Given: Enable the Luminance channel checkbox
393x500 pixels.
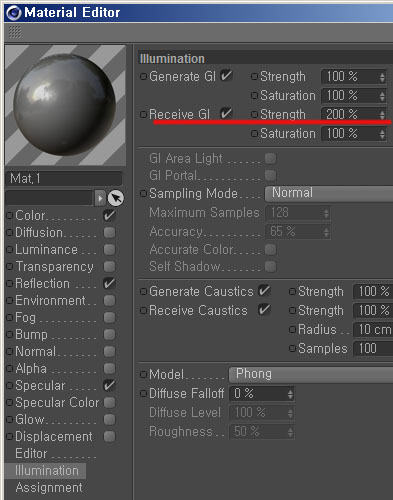Looking at the screenshot, I should (109, 249).
